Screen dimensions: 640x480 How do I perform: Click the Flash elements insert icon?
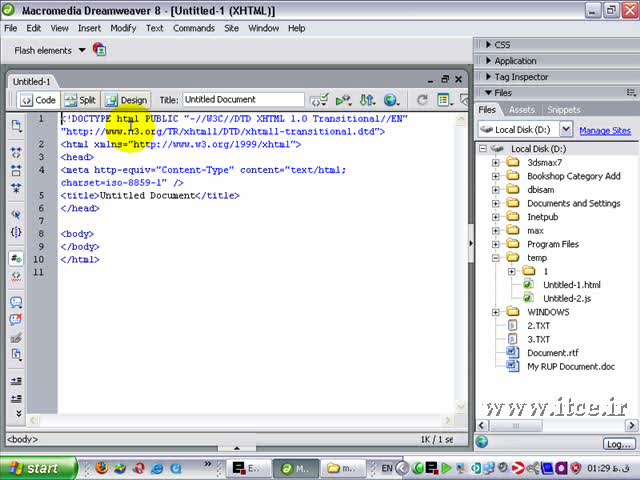[99, 50]
